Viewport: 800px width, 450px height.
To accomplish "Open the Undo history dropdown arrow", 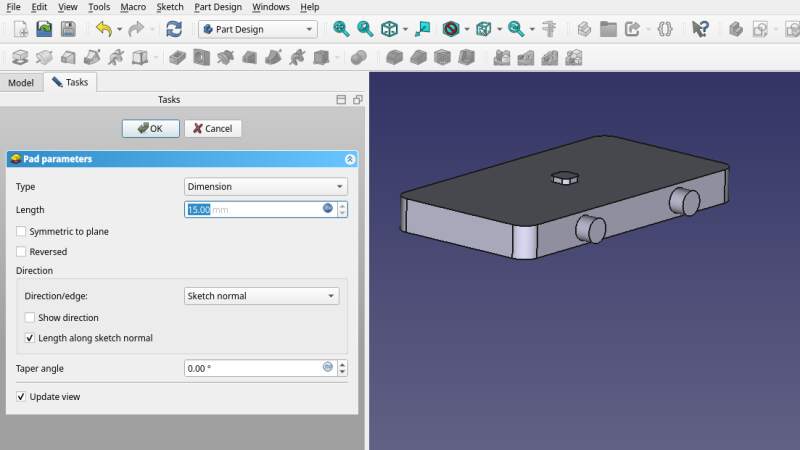I will (x=119, y=29).
